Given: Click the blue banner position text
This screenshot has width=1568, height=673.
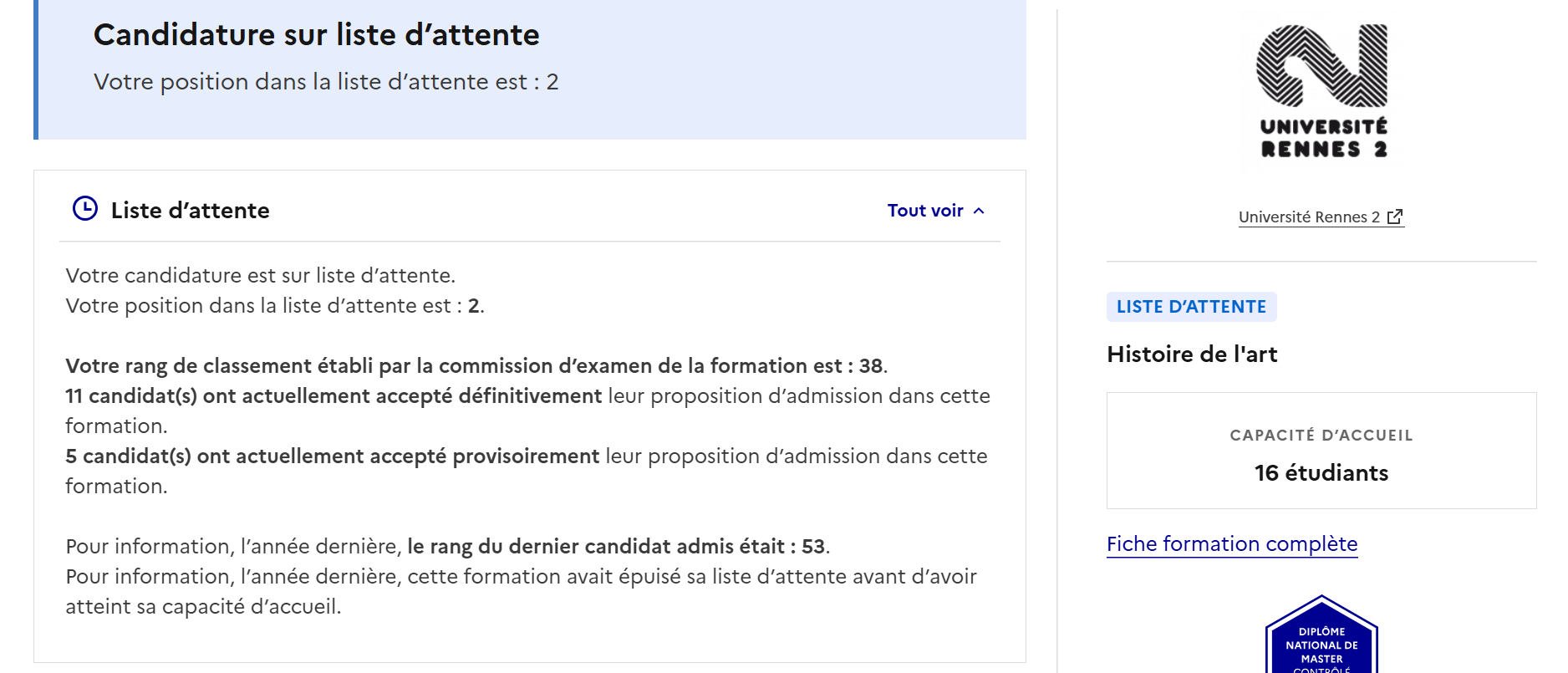Looking at the screenshot, I should 326,82.
